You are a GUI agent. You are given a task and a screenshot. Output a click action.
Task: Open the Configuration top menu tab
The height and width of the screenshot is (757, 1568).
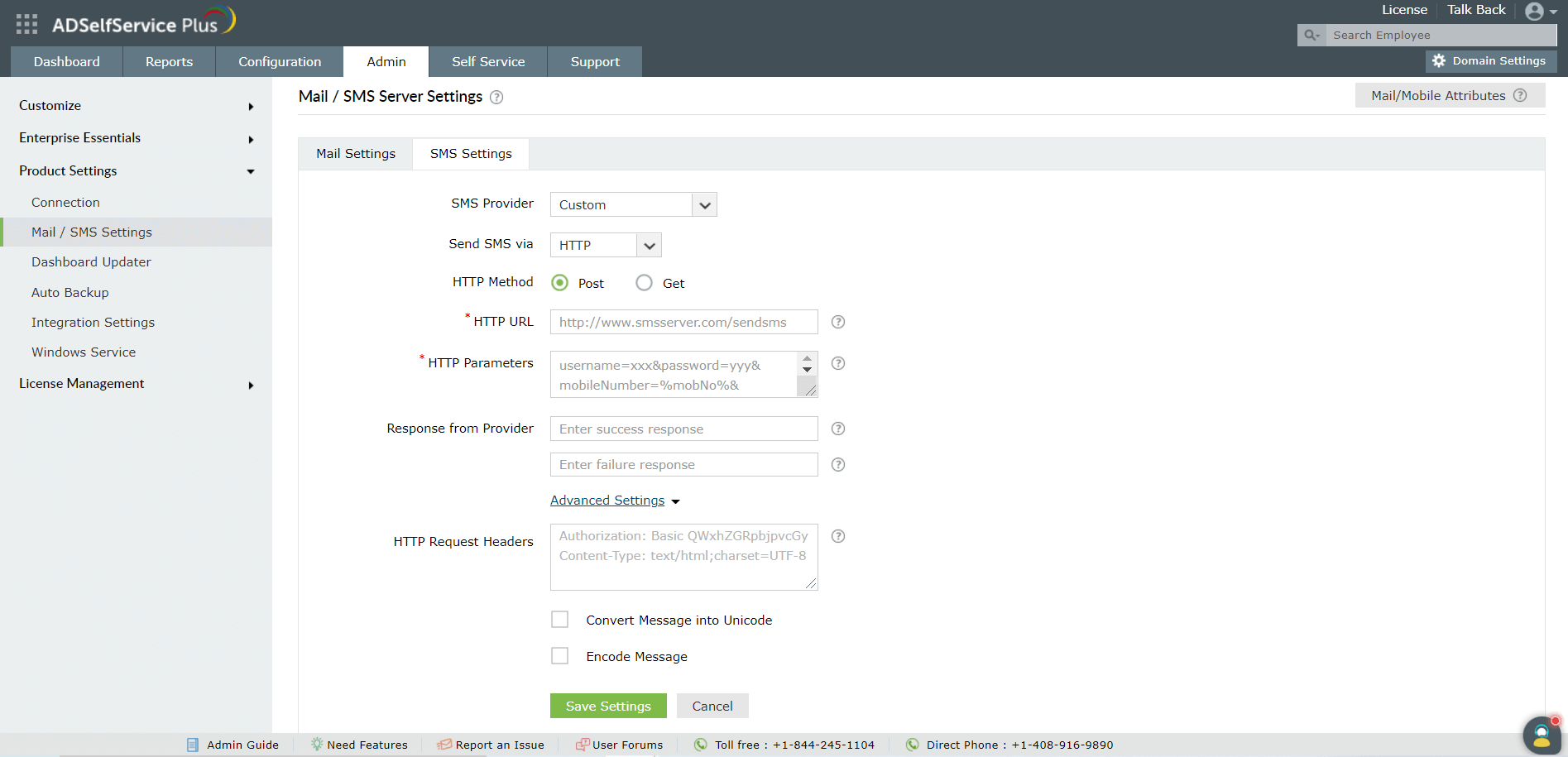[280, 62]
